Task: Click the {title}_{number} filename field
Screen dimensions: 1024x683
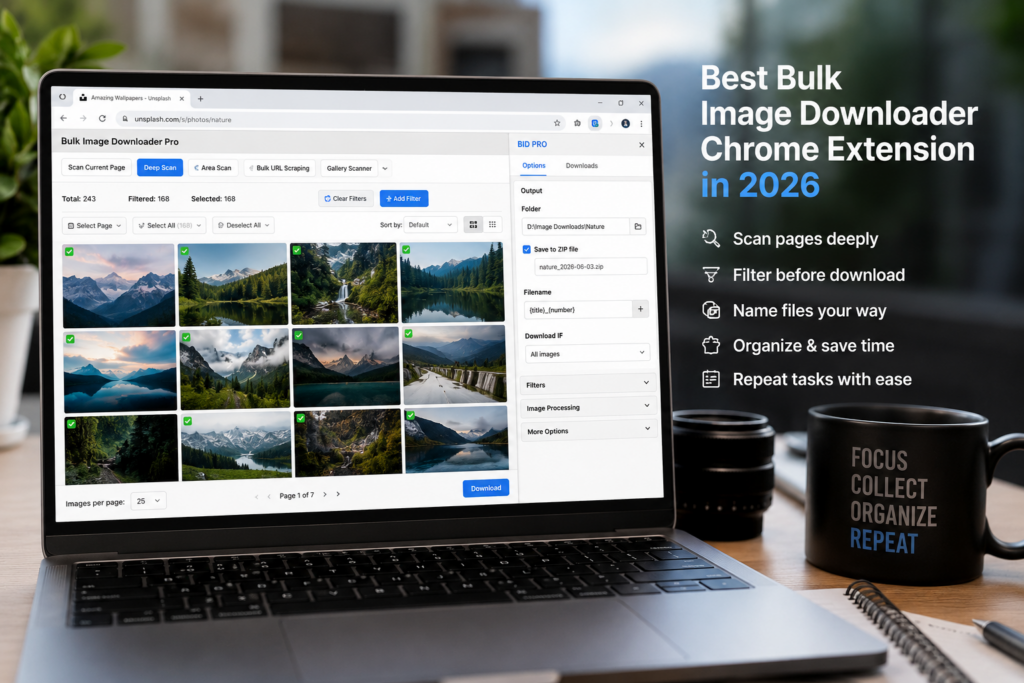Action: tap(579, 310)
